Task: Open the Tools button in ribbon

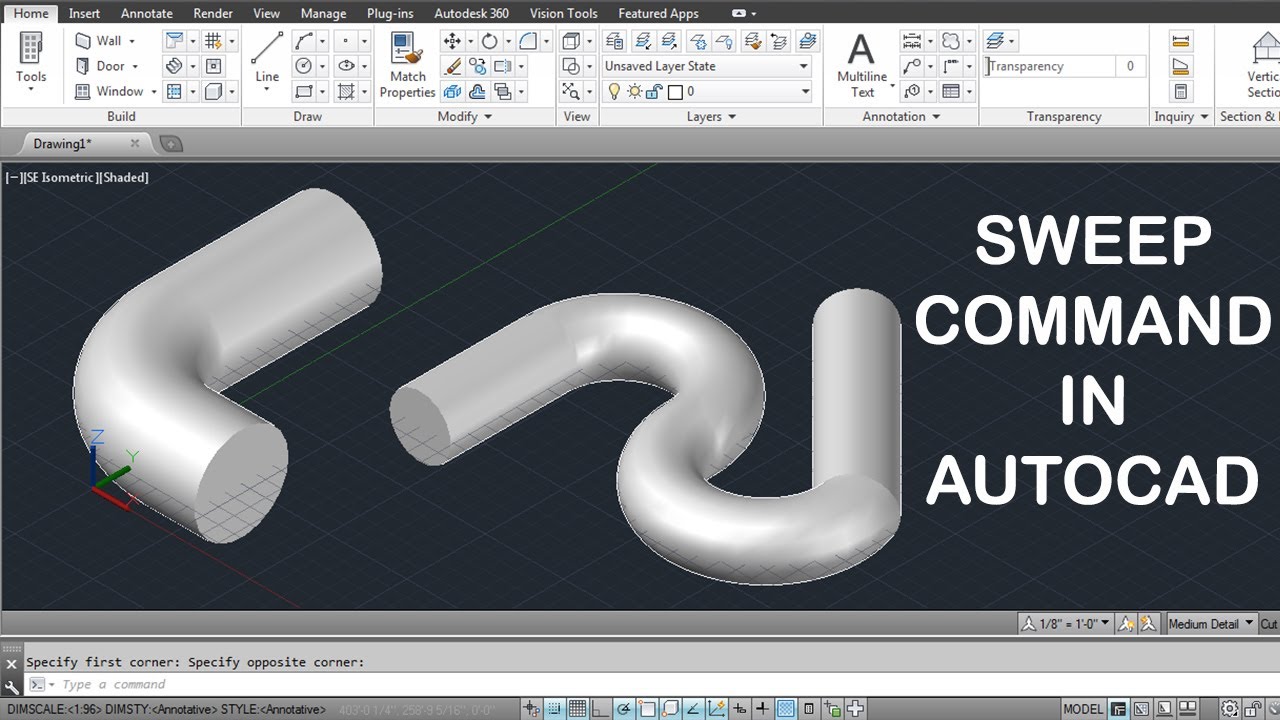Action: coord(31,61)
